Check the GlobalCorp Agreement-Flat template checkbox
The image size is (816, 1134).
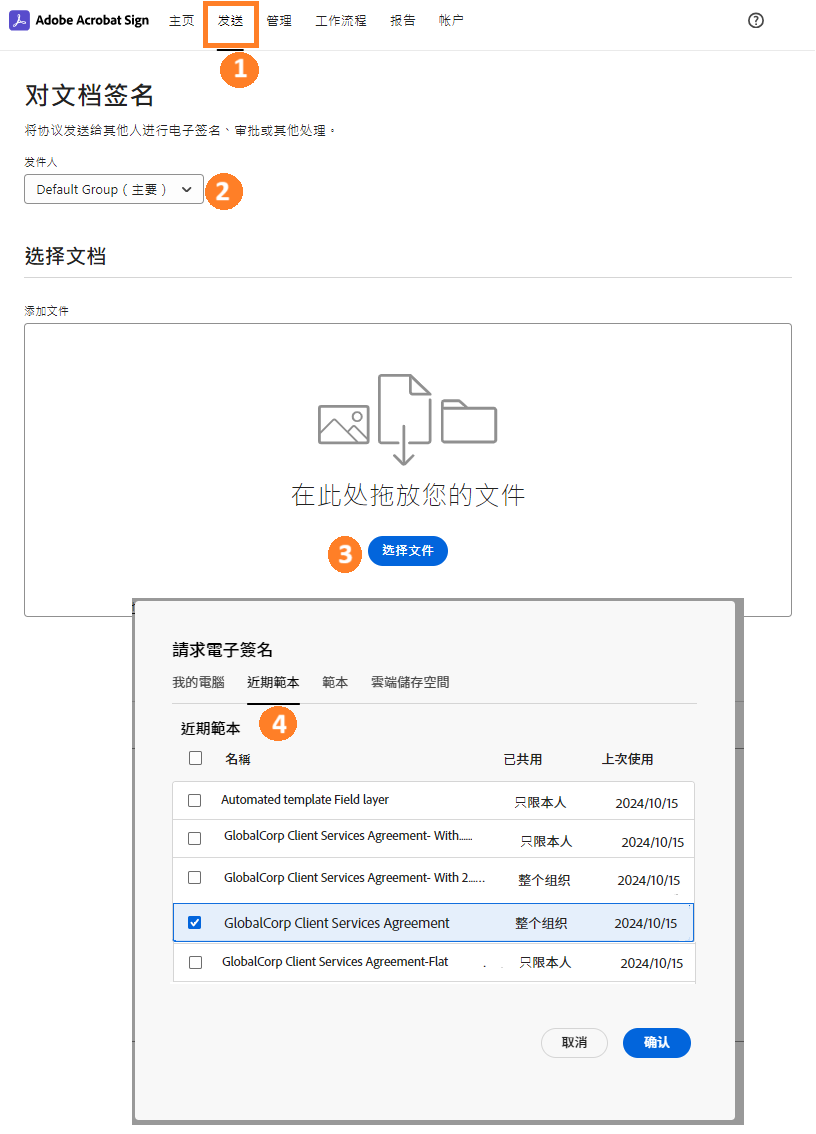pyautogui.click(x=194, y=962)
